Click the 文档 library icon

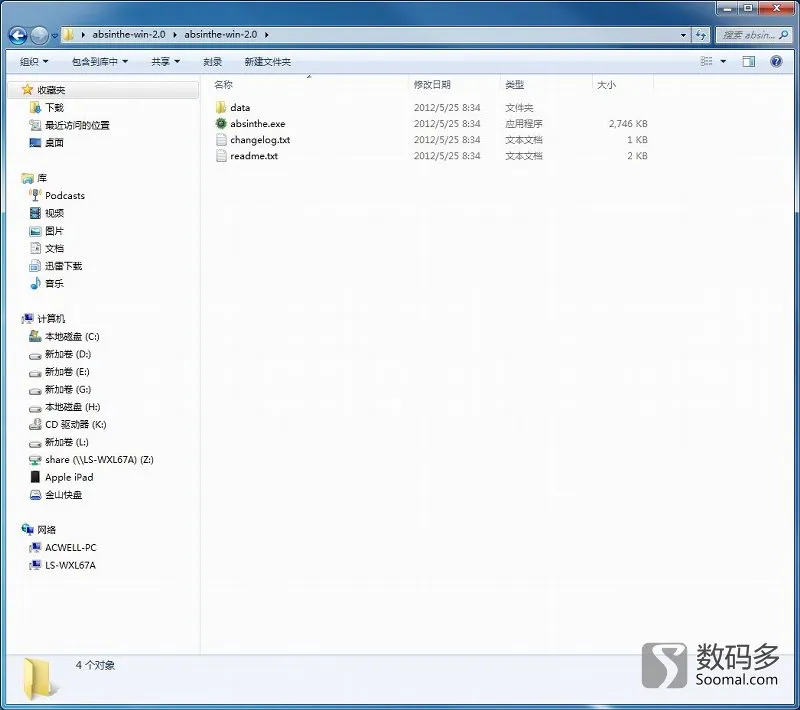point(35,248)
